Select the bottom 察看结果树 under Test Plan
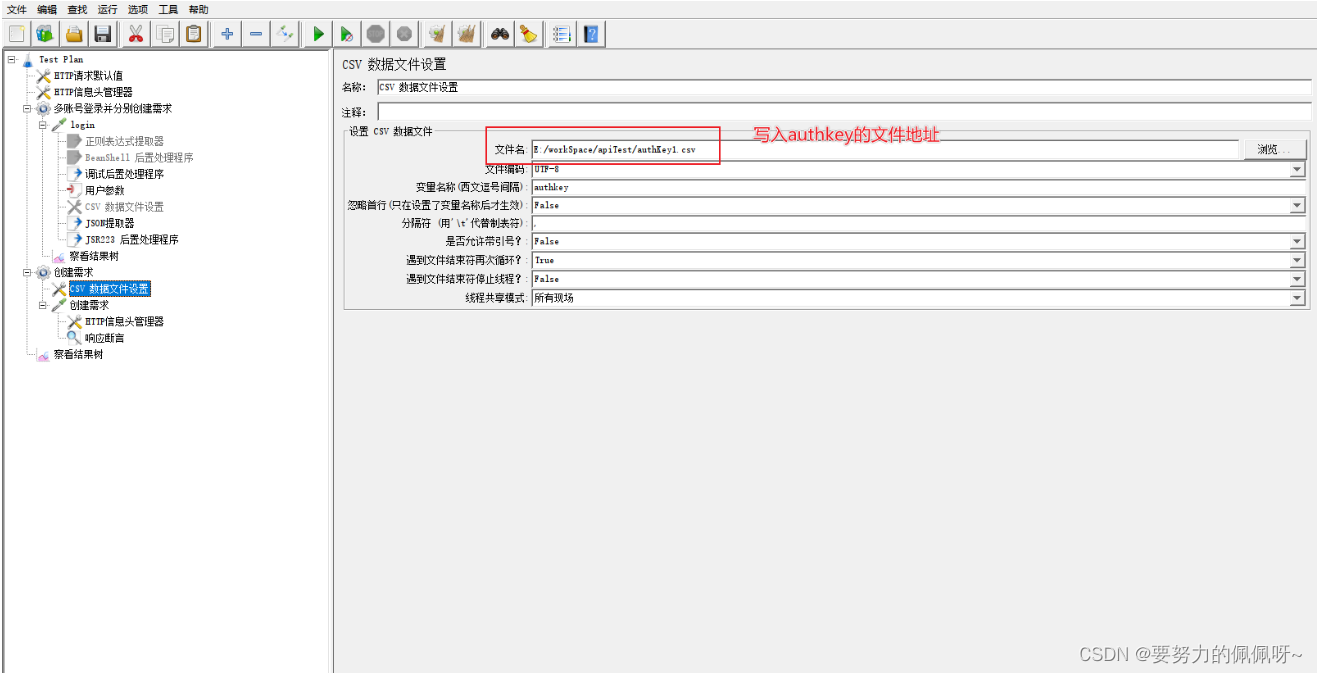The width and height of the screenshot is (1317, 673). point(78,354)
